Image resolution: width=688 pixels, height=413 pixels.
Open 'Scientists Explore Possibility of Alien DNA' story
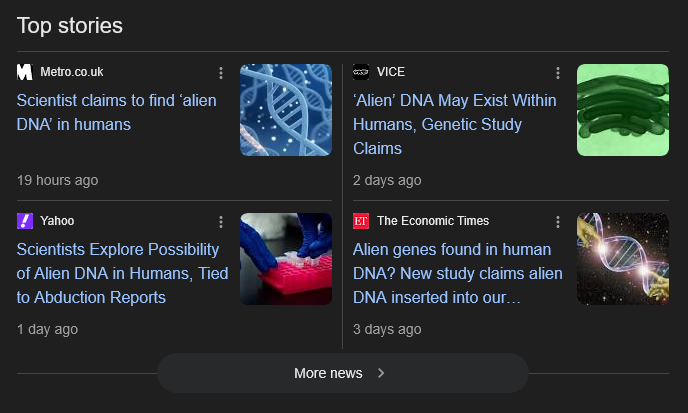point(122,273)
